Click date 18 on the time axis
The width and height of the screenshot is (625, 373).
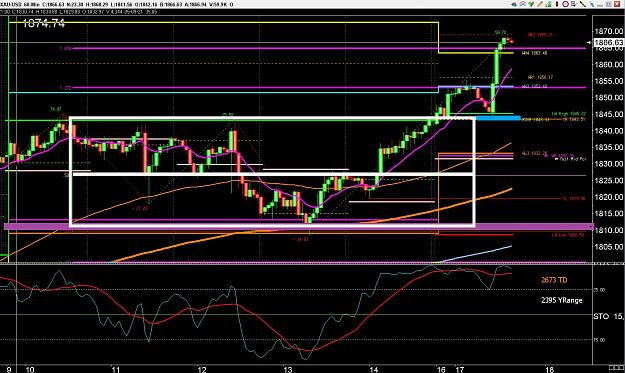[549, 369]
